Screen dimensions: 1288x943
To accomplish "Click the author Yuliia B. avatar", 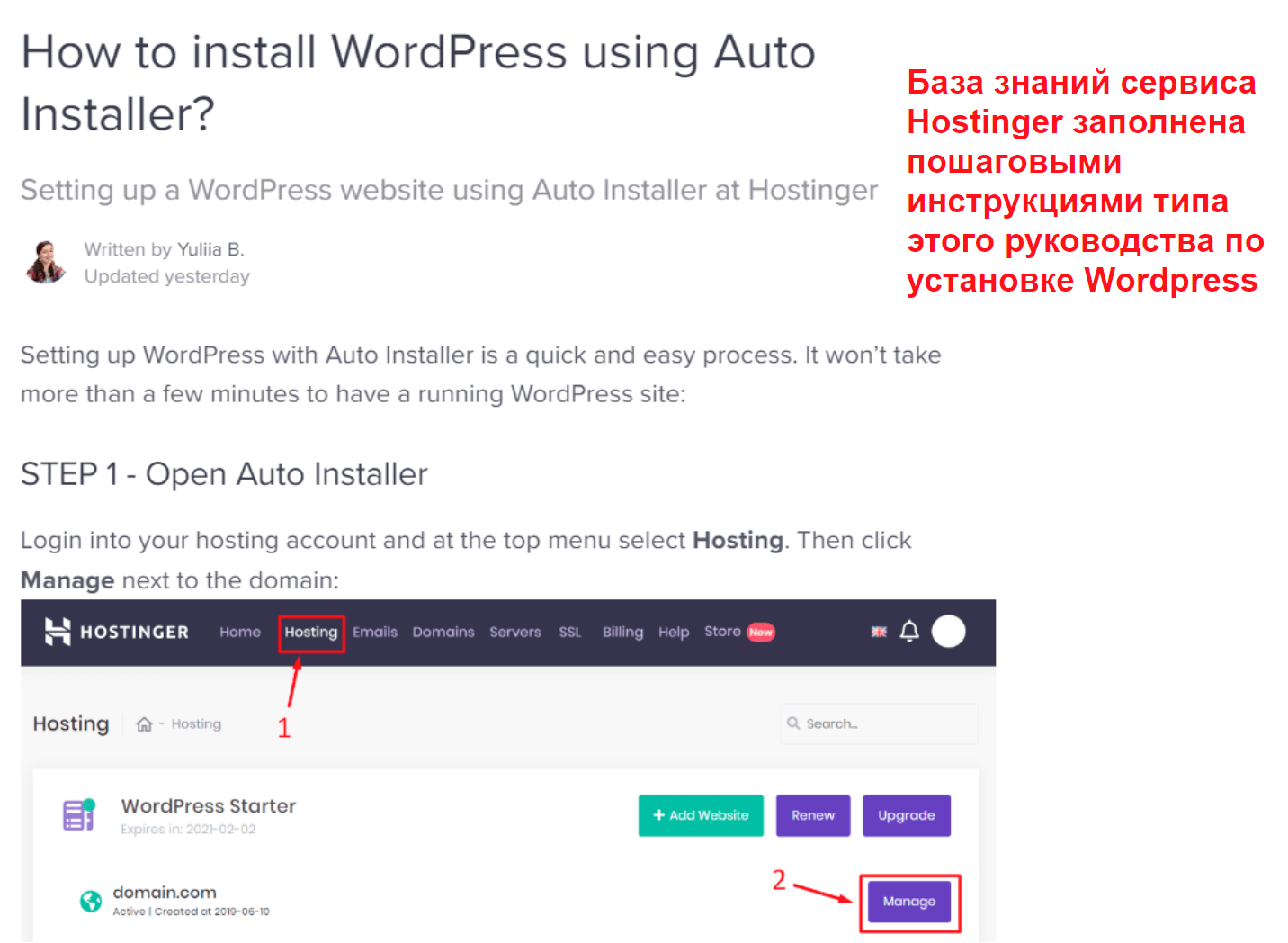I will [45, 262].
